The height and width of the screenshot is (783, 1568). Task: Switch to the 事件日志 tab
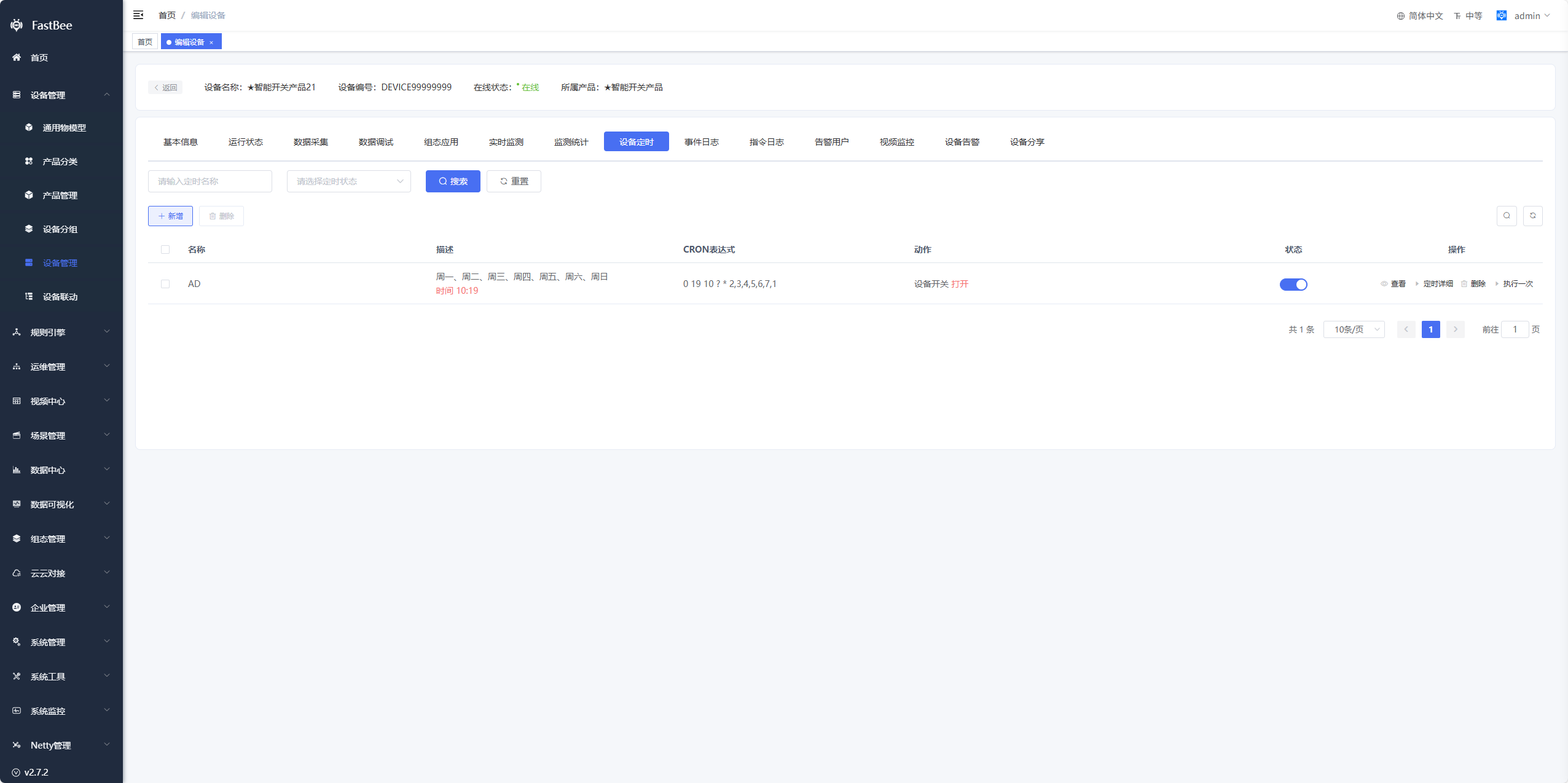pyautogui.click(x=701, y=142)
